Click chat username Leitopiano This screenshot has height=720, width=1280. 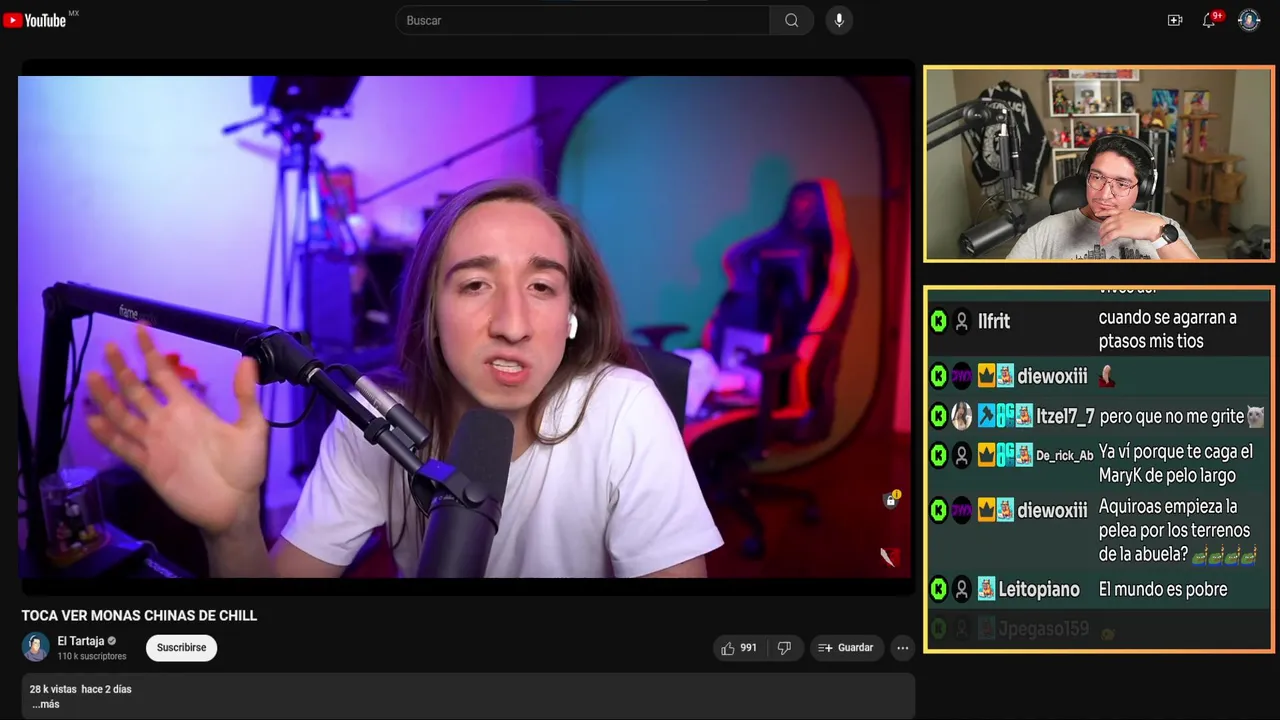pos(1039,590)
